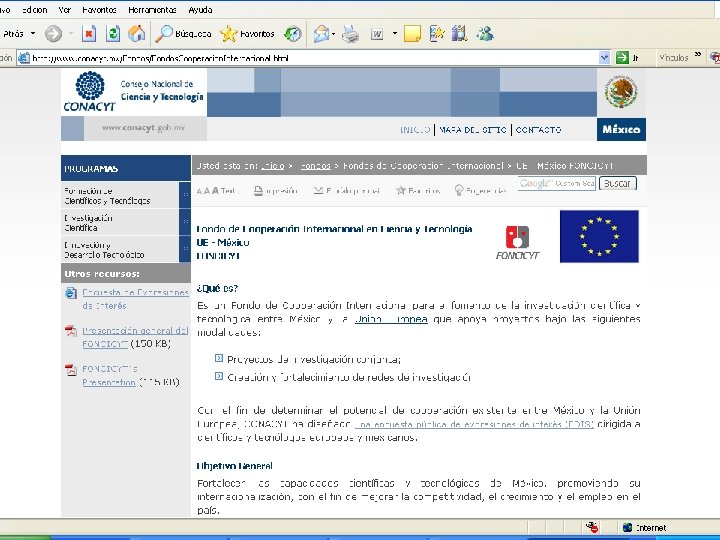Click the green Ir go button
720x540 pixels.
627,58
